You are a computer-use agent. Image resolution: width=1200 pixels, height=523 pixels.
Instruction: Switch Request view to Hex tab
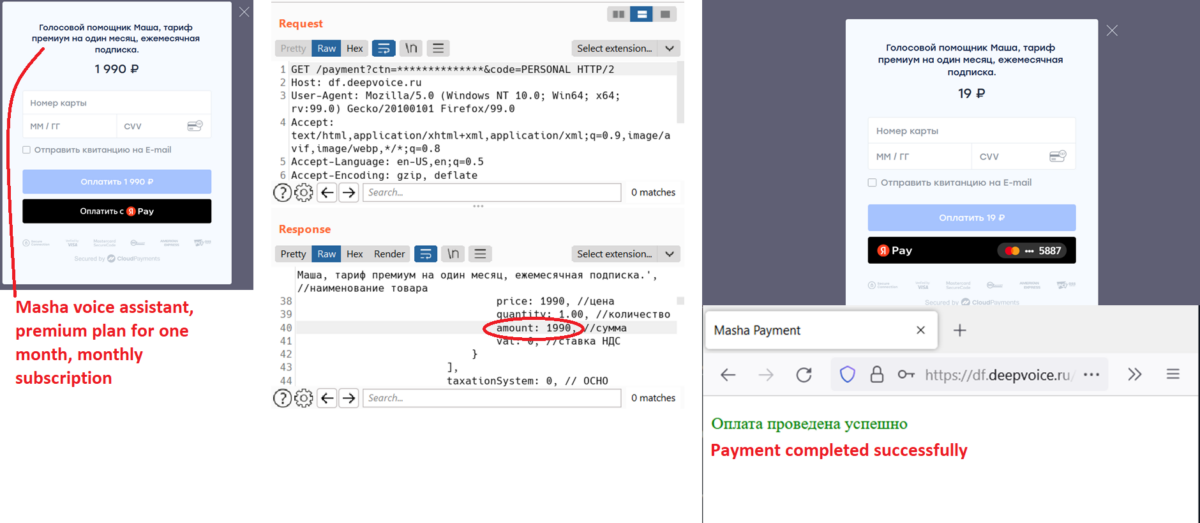coord(355,48)
